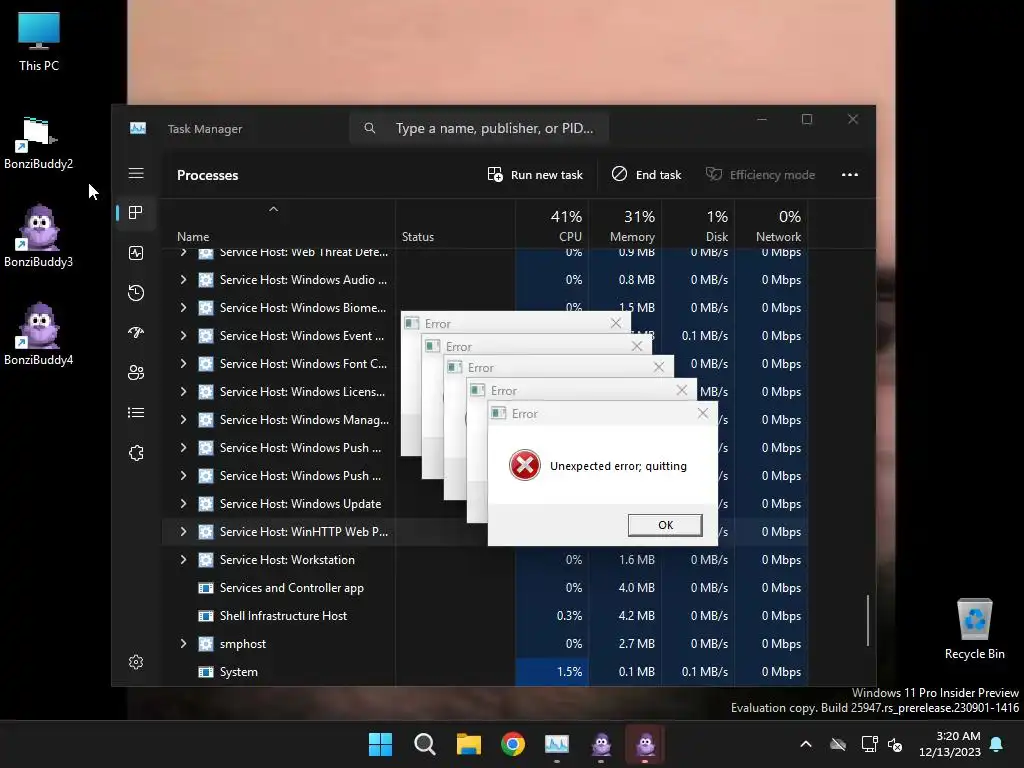The height and width of the screenshot is (768, 1024).
Task: Close the front Error dialog with X
Action: pos(703,413)
